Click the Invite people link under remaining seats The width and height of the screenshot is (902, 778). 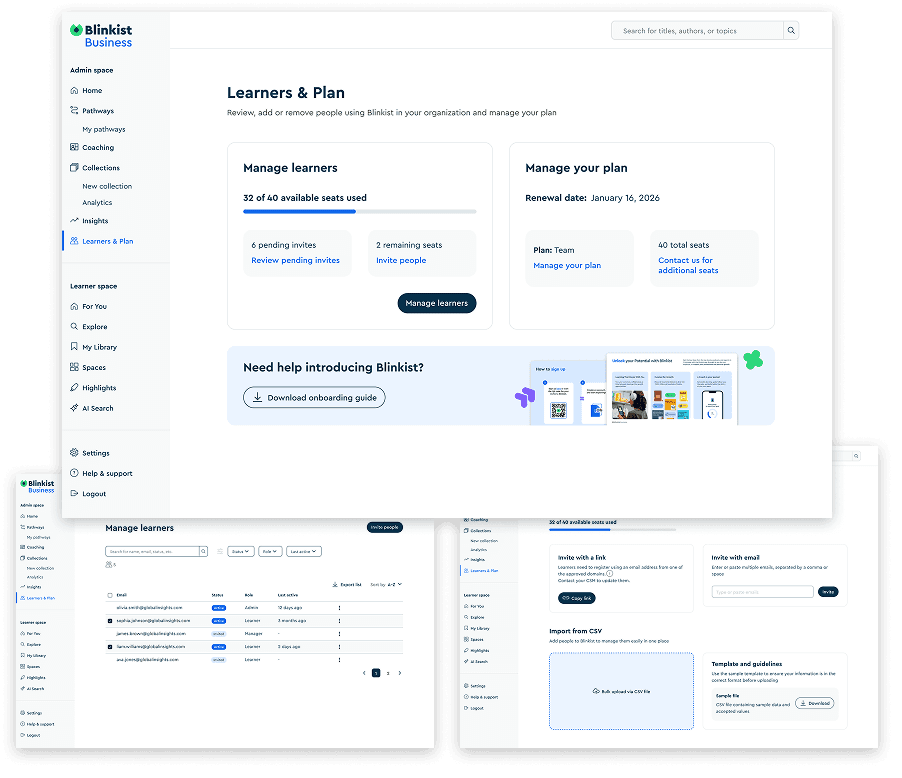pos(401,260)
